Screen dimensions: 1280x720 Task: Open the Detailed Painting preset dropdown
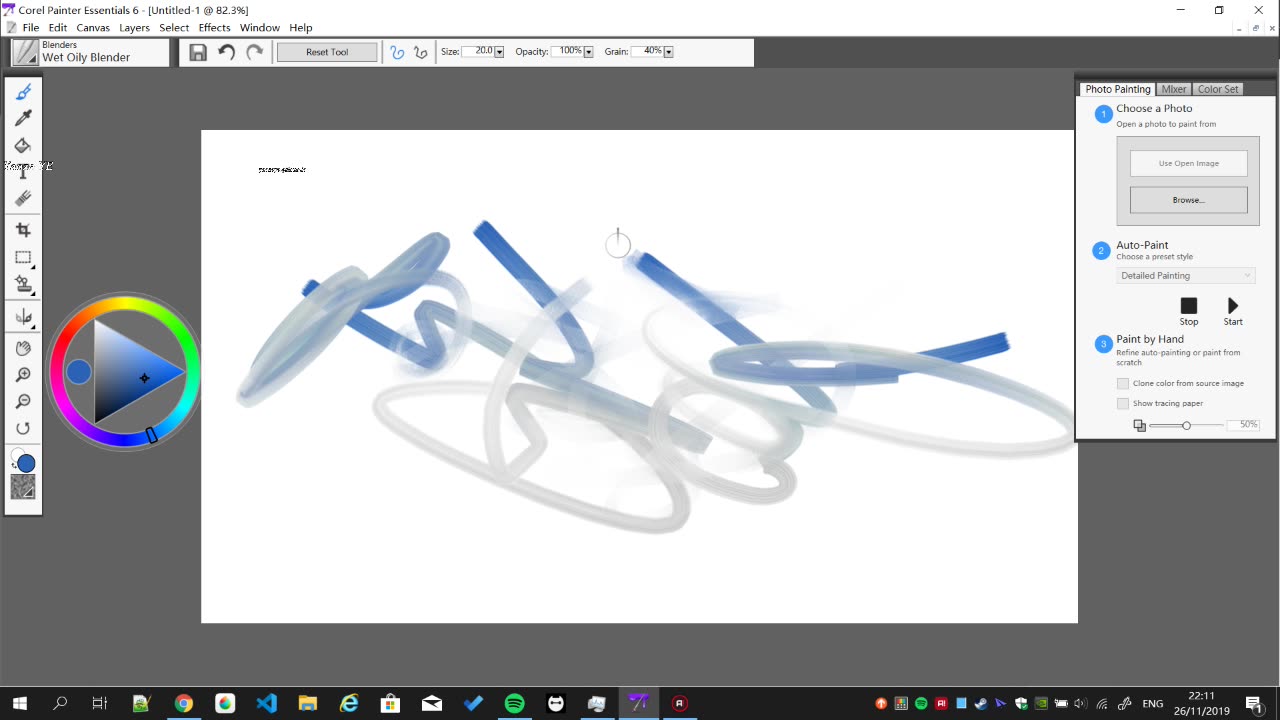click(1185, 275)
